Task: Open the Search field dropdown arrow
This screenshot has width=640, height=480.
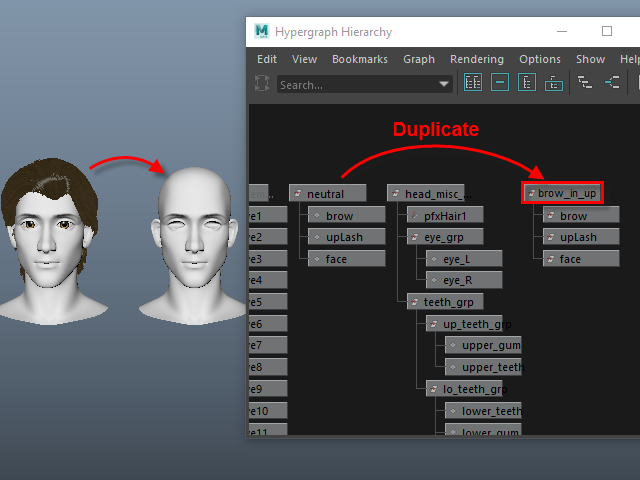Action: [x=444, y=84]
